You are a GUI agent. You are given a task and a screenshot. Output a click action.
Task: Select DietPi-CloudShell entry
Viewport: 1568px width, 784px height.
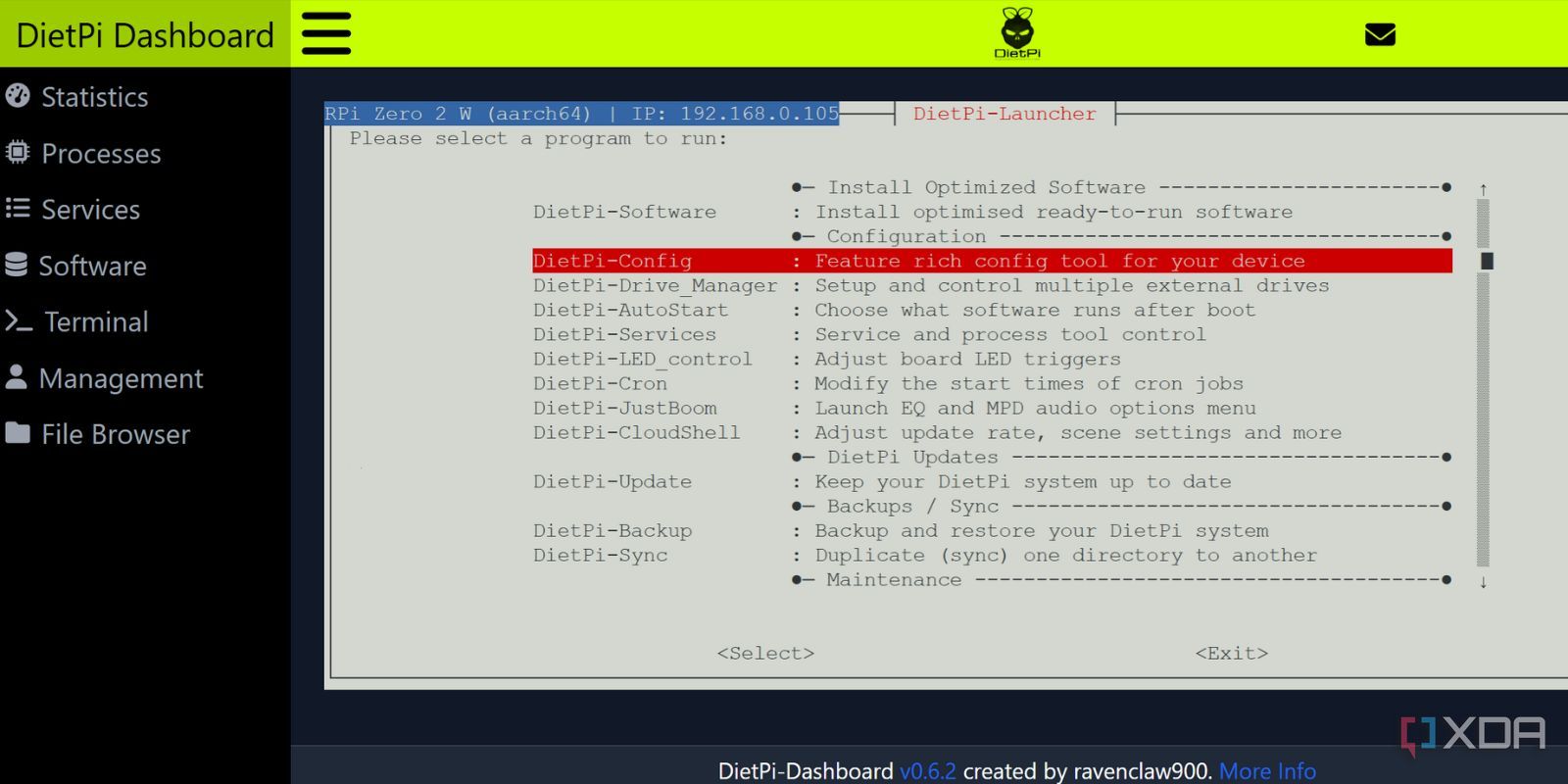click(637, 432)
